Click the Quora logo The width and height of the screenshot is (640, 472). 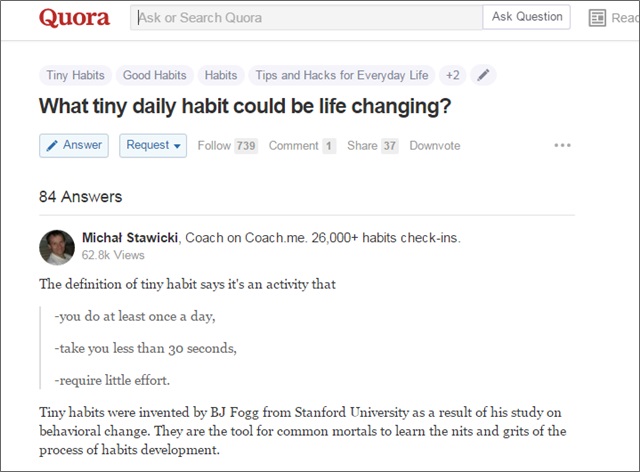(x=75, y=18)
